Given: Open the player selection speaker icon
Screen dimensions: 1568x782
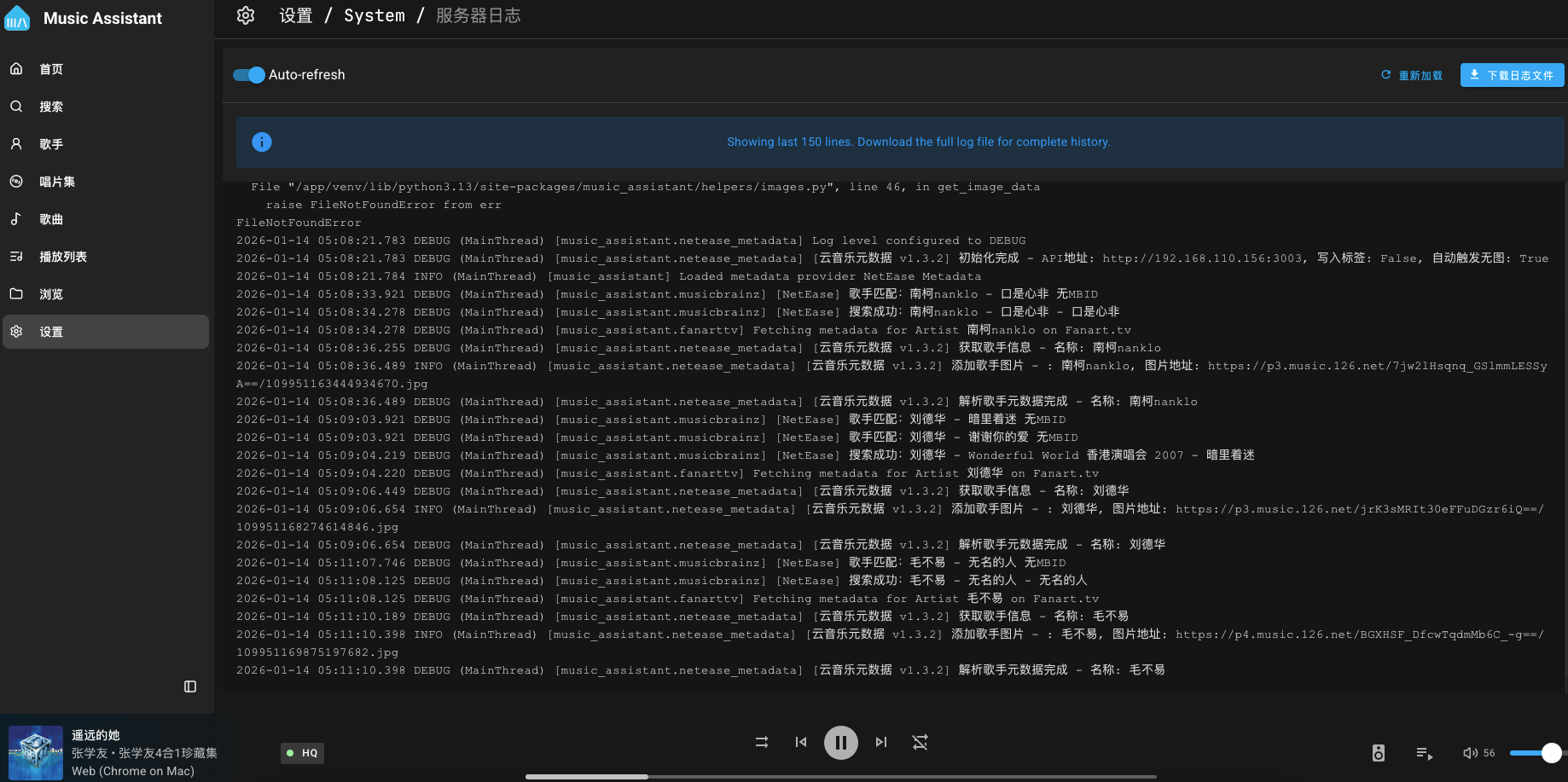Looking at the screenshot, I should coord(1378,753).
